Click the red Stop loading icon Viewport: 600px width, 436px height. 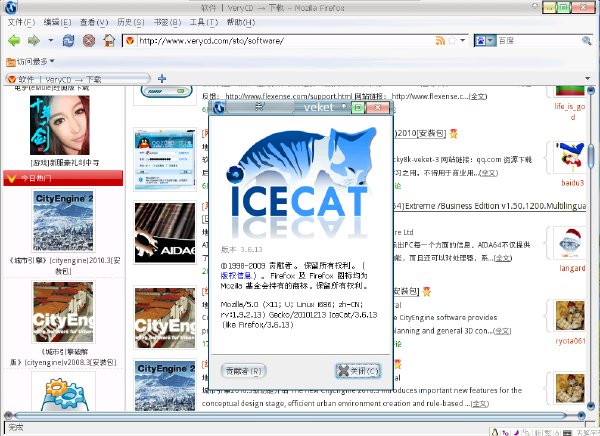(89, 40)
